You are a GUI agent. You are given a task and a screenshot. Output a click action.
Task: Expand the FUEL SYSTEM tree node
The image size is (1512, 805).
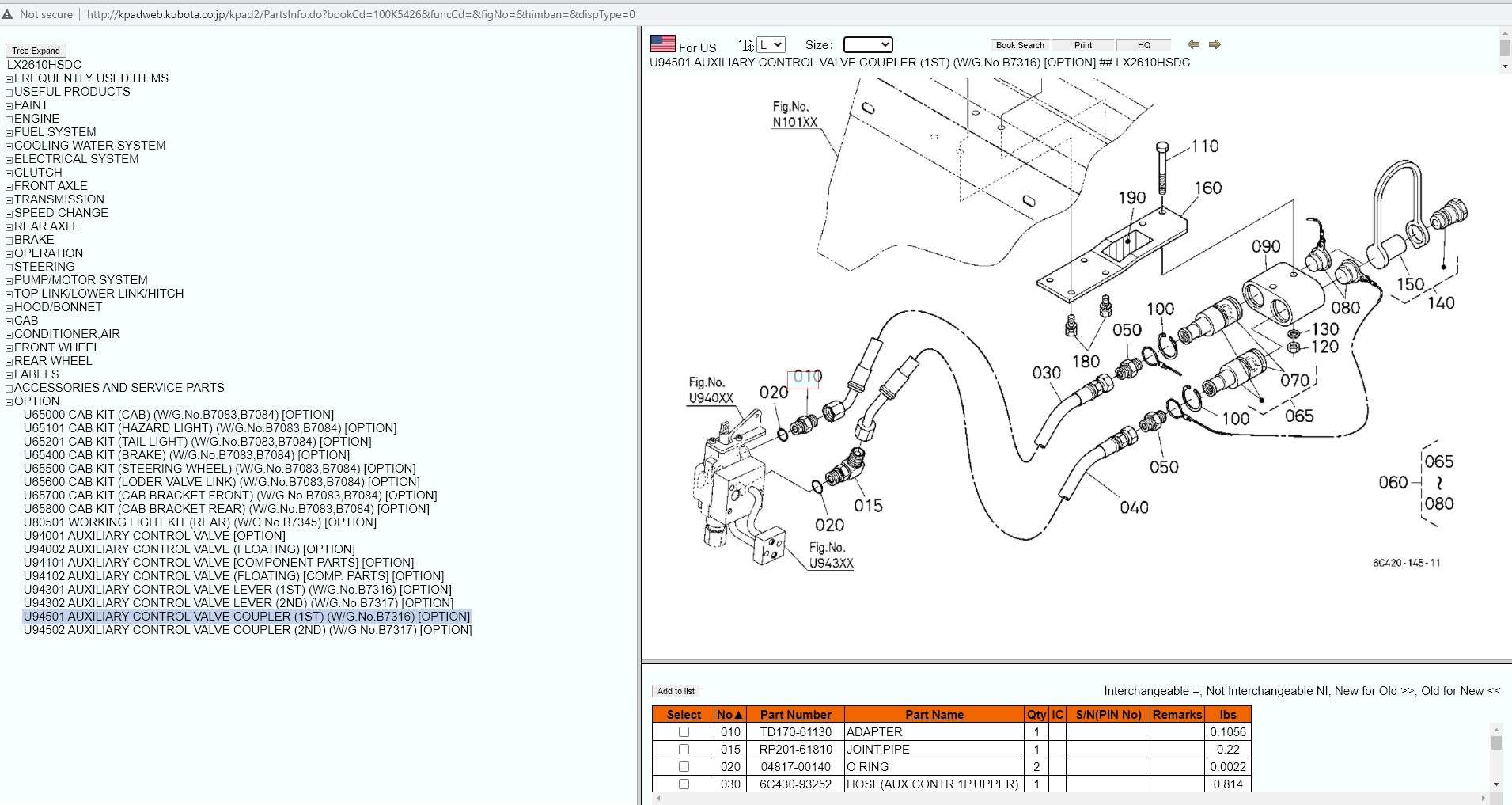click(x=9, y=133)
